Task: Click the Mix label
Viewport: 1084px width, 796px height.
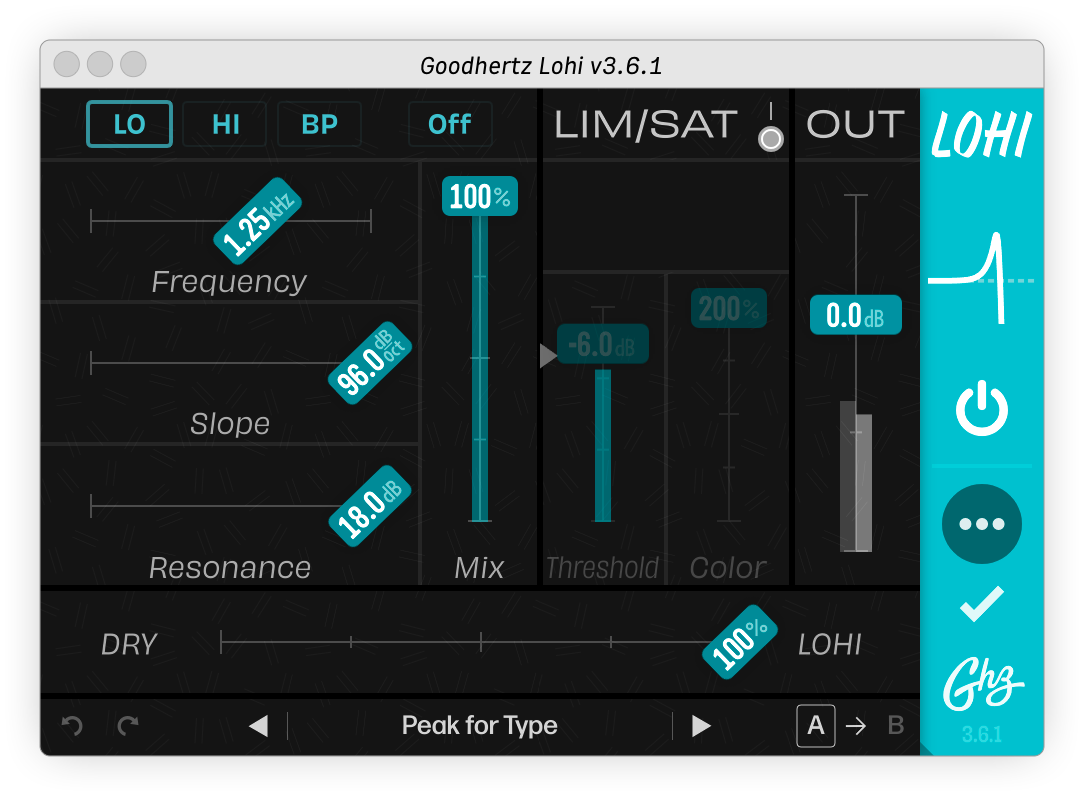Action: (479, 568)
